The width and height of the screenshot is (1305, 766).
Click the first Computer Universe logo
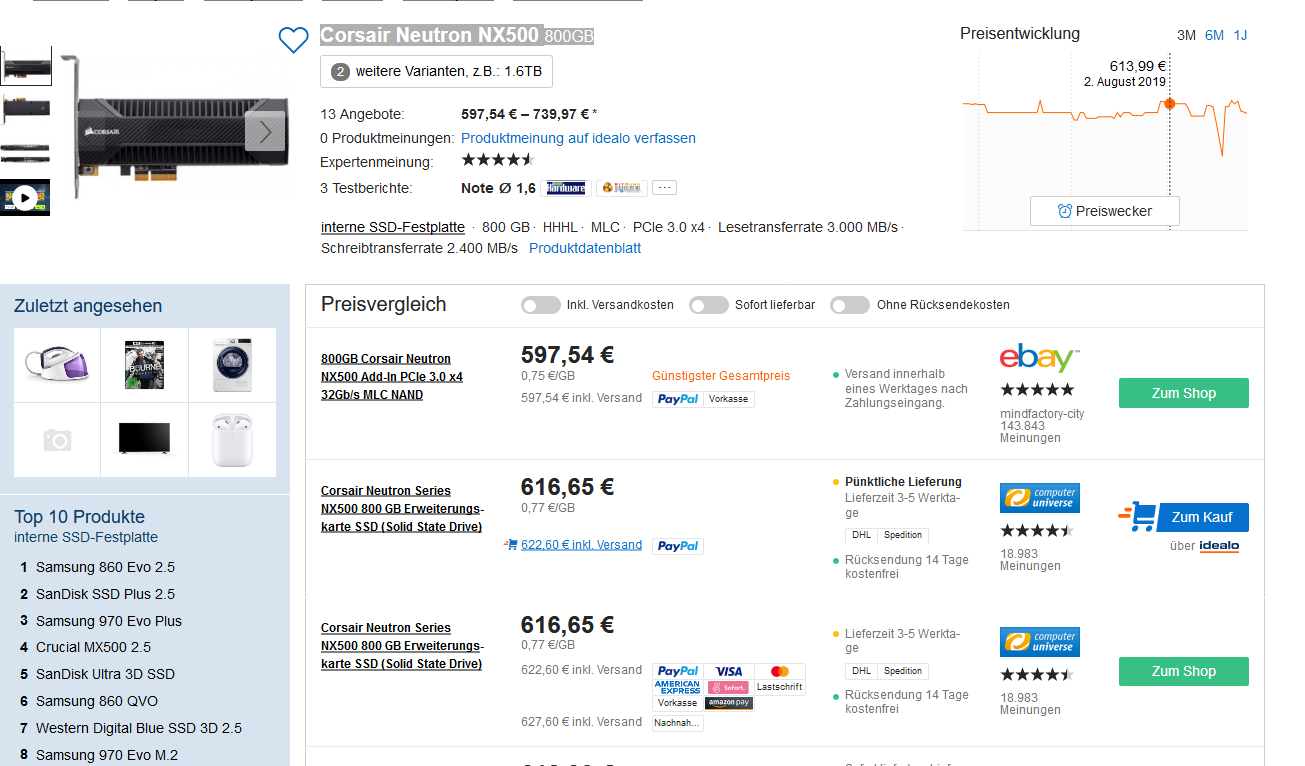1039,498
